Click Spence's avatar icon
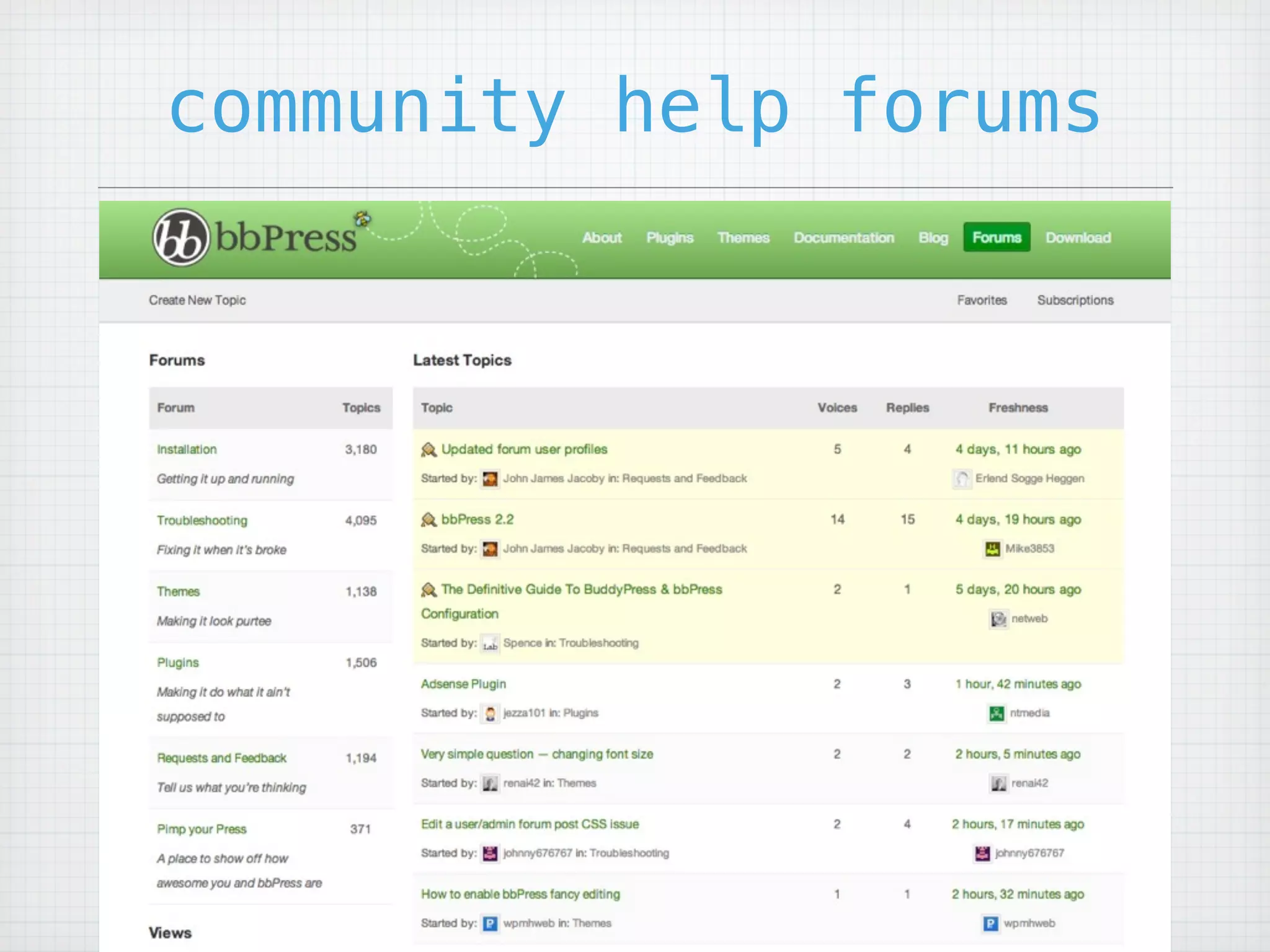The width and height of the screenshot is (1270, 952). [x=490, y=643]
